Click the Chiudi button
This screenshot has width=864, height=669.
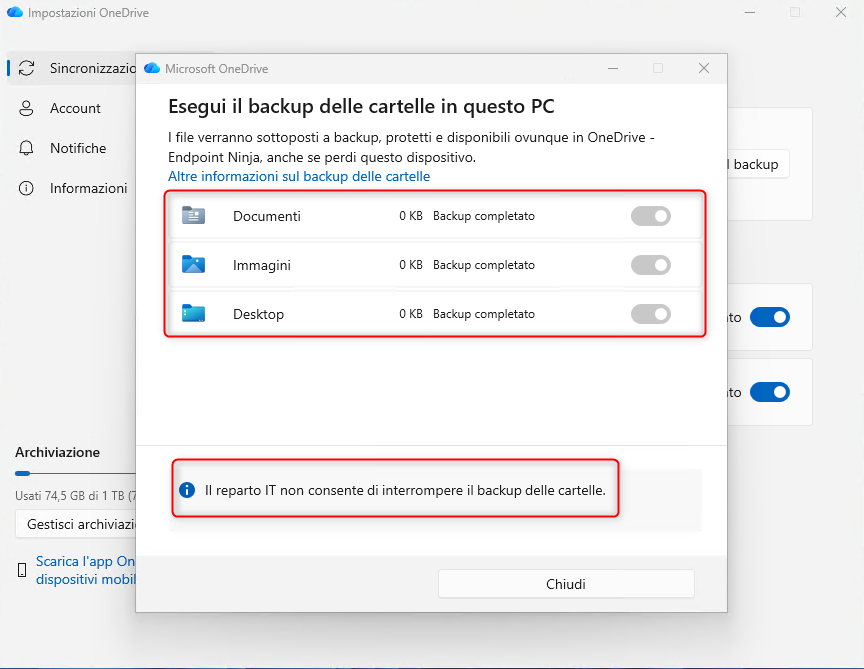coord(566,584)
